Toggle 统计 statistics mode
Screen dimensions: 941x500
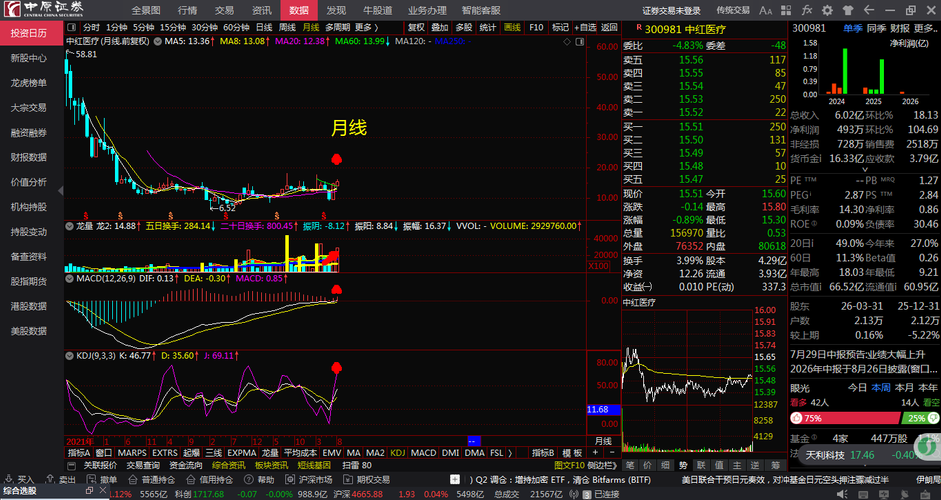(x=487, y=28)
